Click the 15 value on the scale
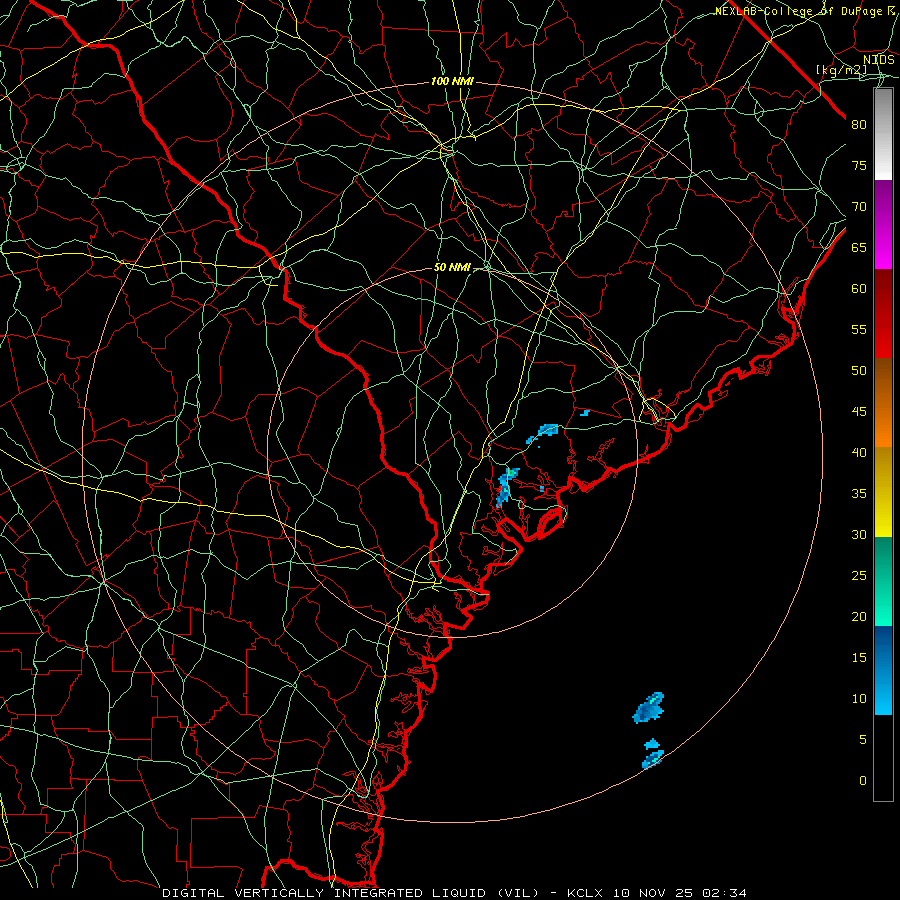Image resolution: width=900 pixels, height=900 pixels. (859, 658)
